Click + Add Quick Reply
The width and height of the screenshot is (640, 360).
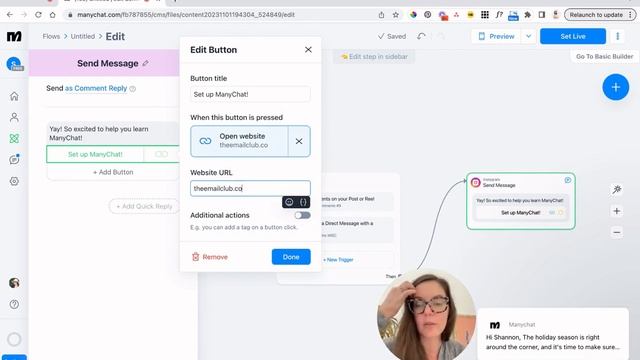click(x=144, y=207)
